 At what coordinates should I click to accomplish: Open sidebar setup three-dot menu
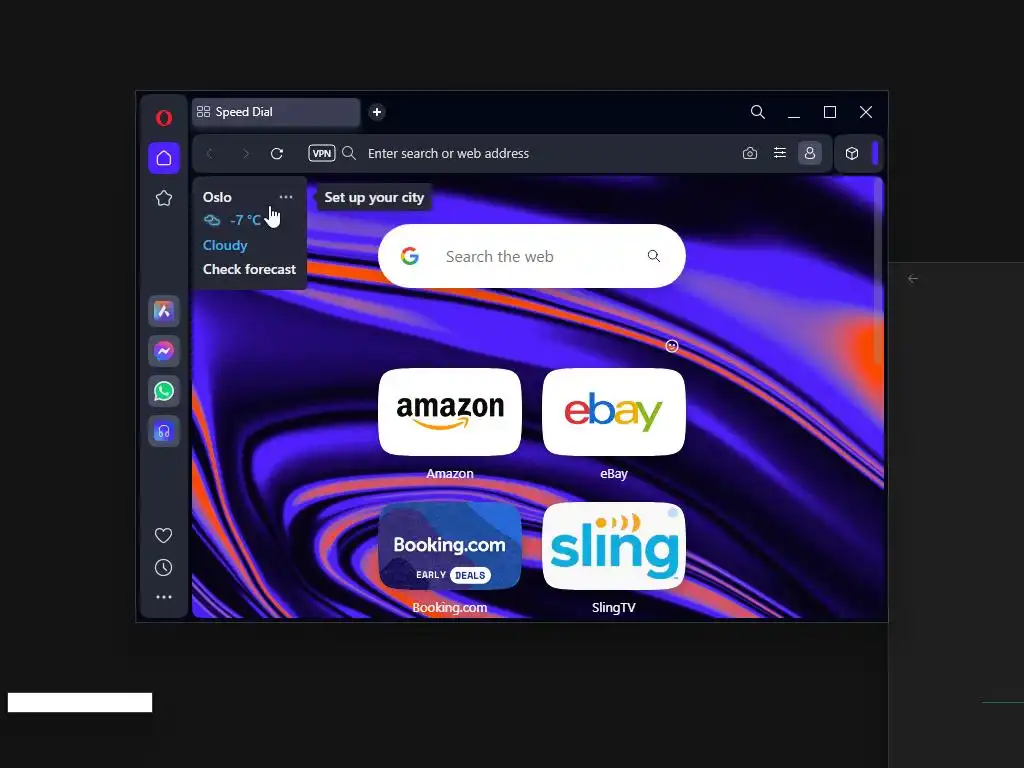pyautogui.click(x=164, y=597)
